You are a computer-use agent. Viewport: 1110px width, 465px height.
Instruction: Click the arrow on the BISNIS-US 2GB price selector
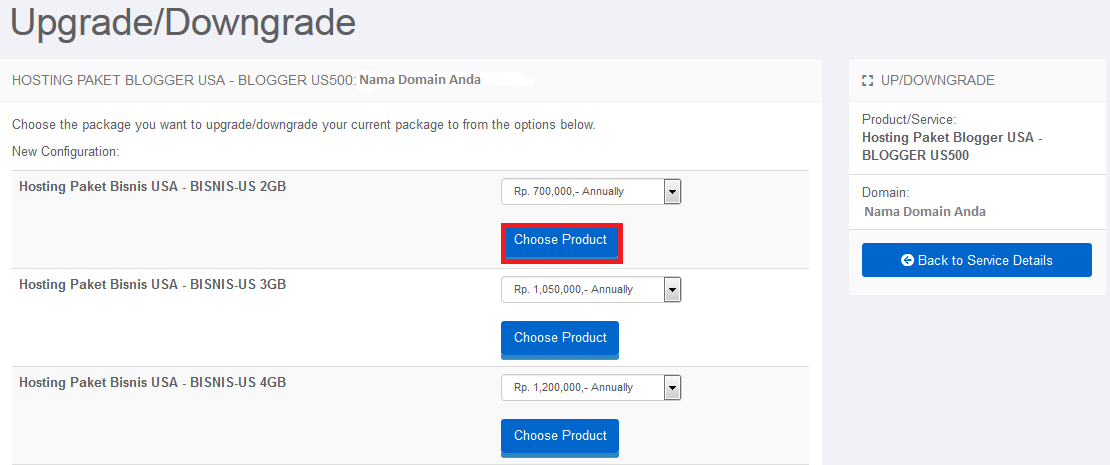673,191
